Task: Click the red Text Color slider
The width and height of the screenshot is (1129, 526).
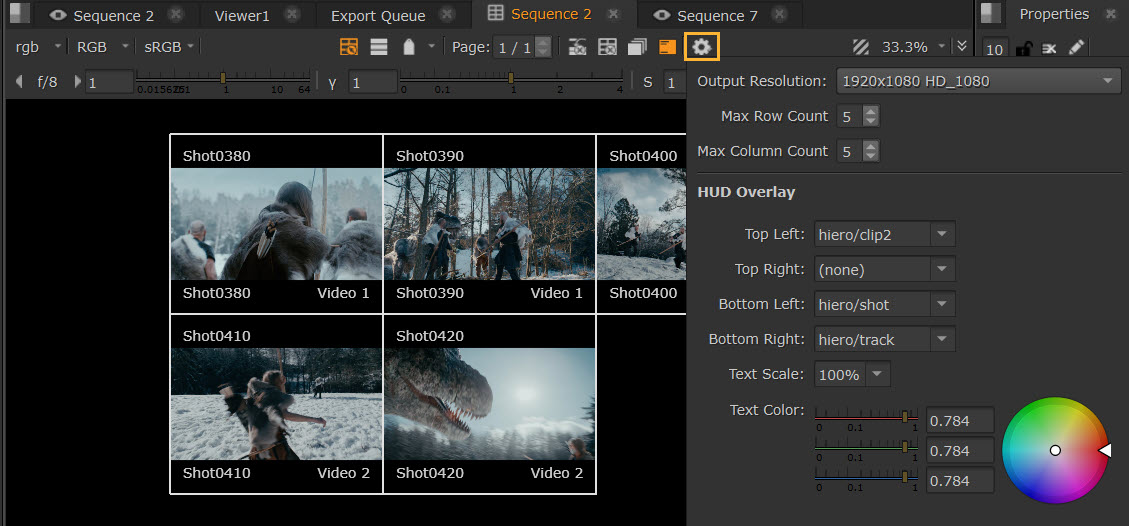Action: click(866, 417)
